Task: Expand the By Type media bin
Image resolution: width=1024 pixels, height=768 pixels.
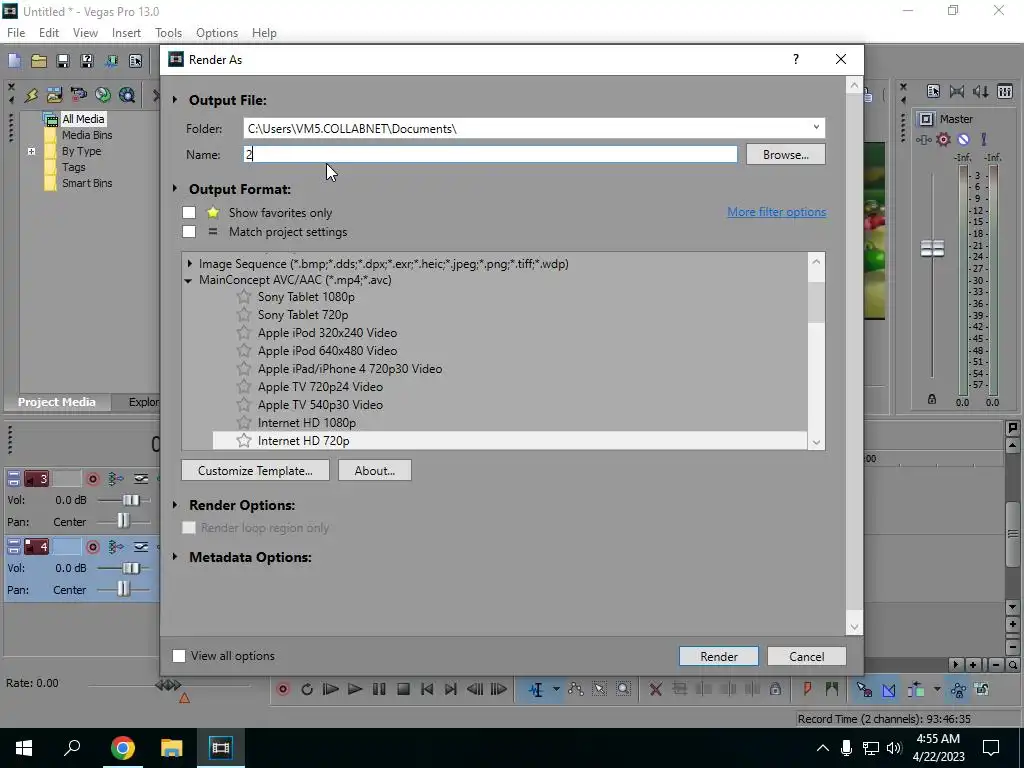Action: point(31,152)
